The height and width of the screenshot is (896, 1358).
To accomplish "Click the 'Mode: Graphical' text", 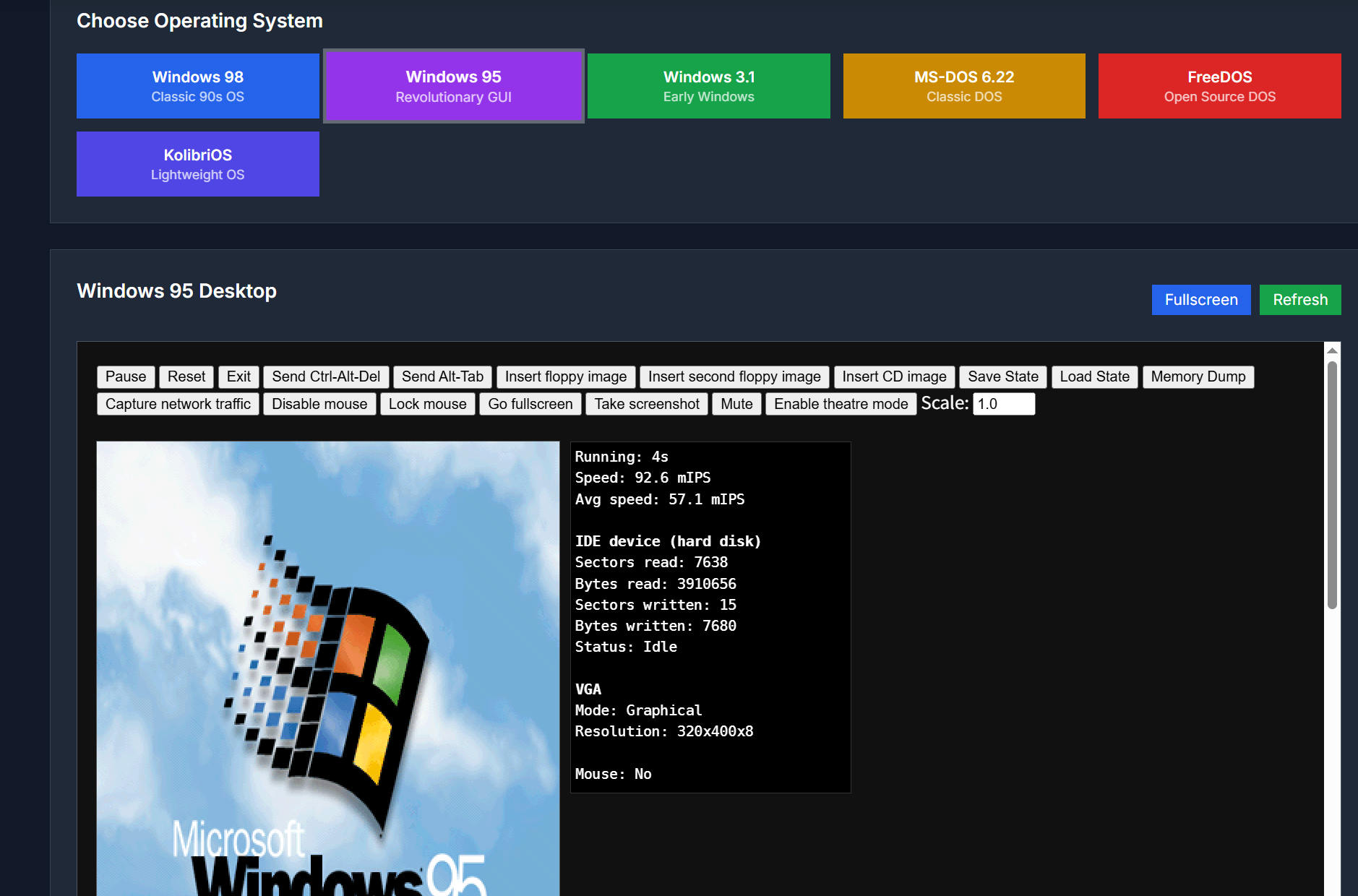I will click(x=638, y=710).
